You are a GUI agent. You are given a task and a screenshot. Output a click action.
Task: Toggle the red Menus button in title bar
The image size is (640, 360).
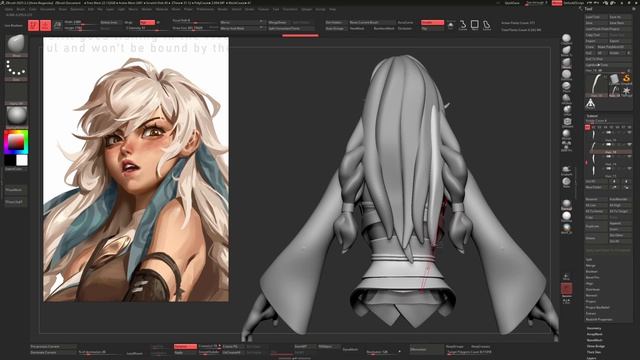pos(557,3)
